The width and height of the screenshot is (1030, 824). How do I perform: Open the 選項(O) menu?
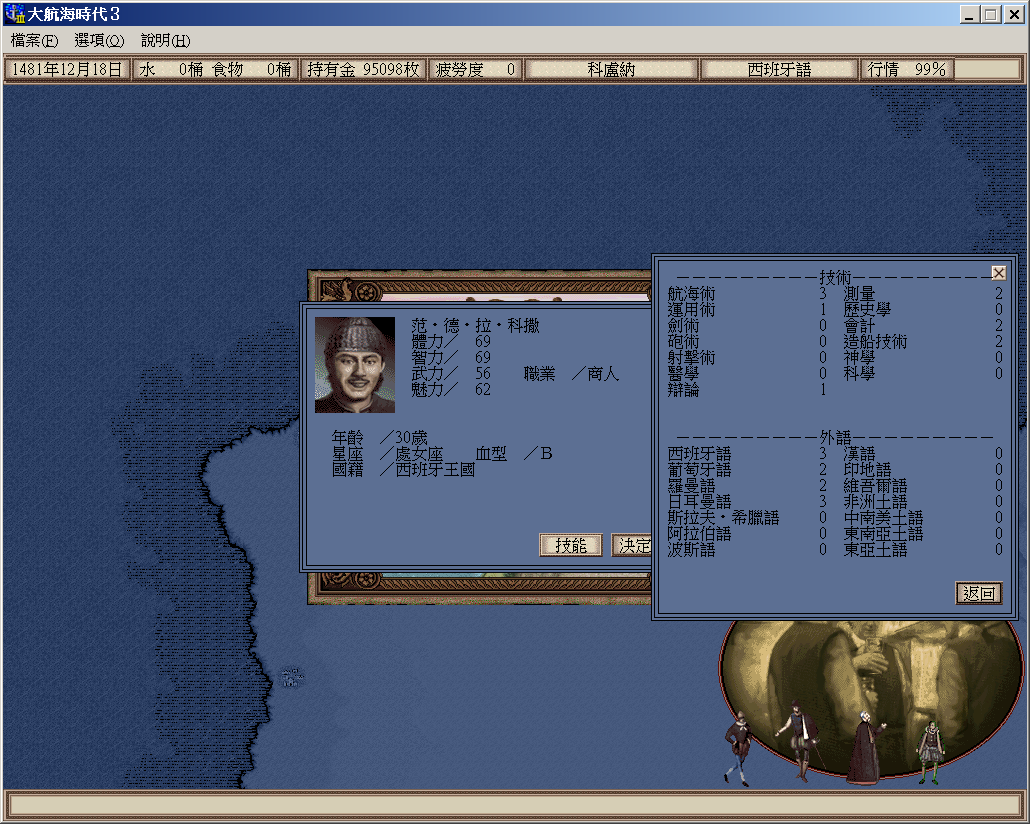[99, 41]
